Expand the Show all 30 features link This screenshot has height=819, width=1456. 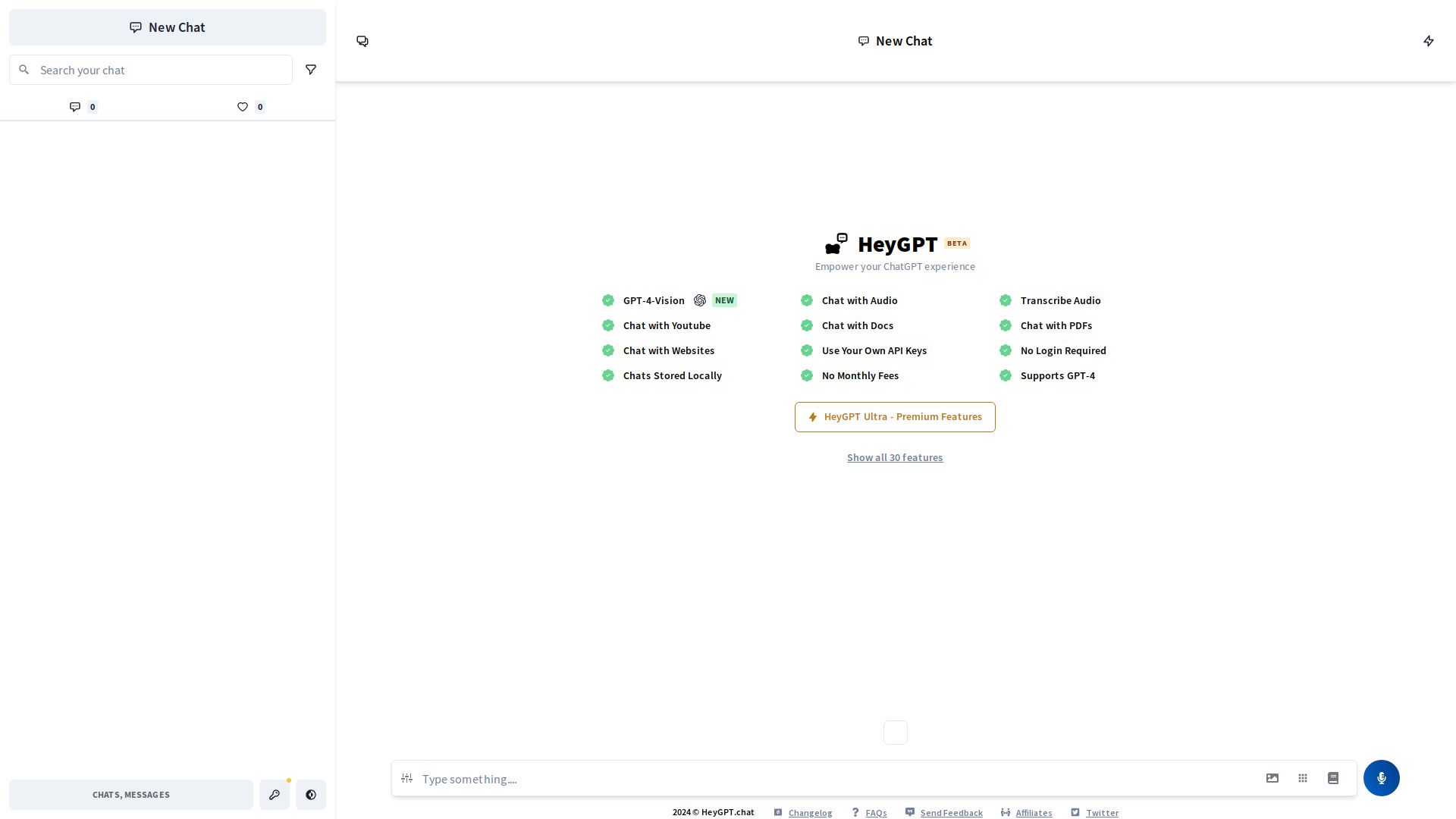click(x=895, y=457)
